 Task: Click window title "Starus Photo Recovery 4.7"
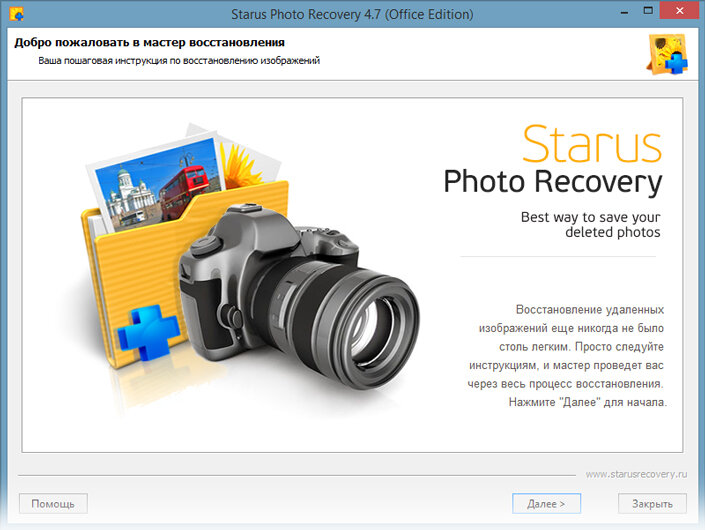point(306,14)
